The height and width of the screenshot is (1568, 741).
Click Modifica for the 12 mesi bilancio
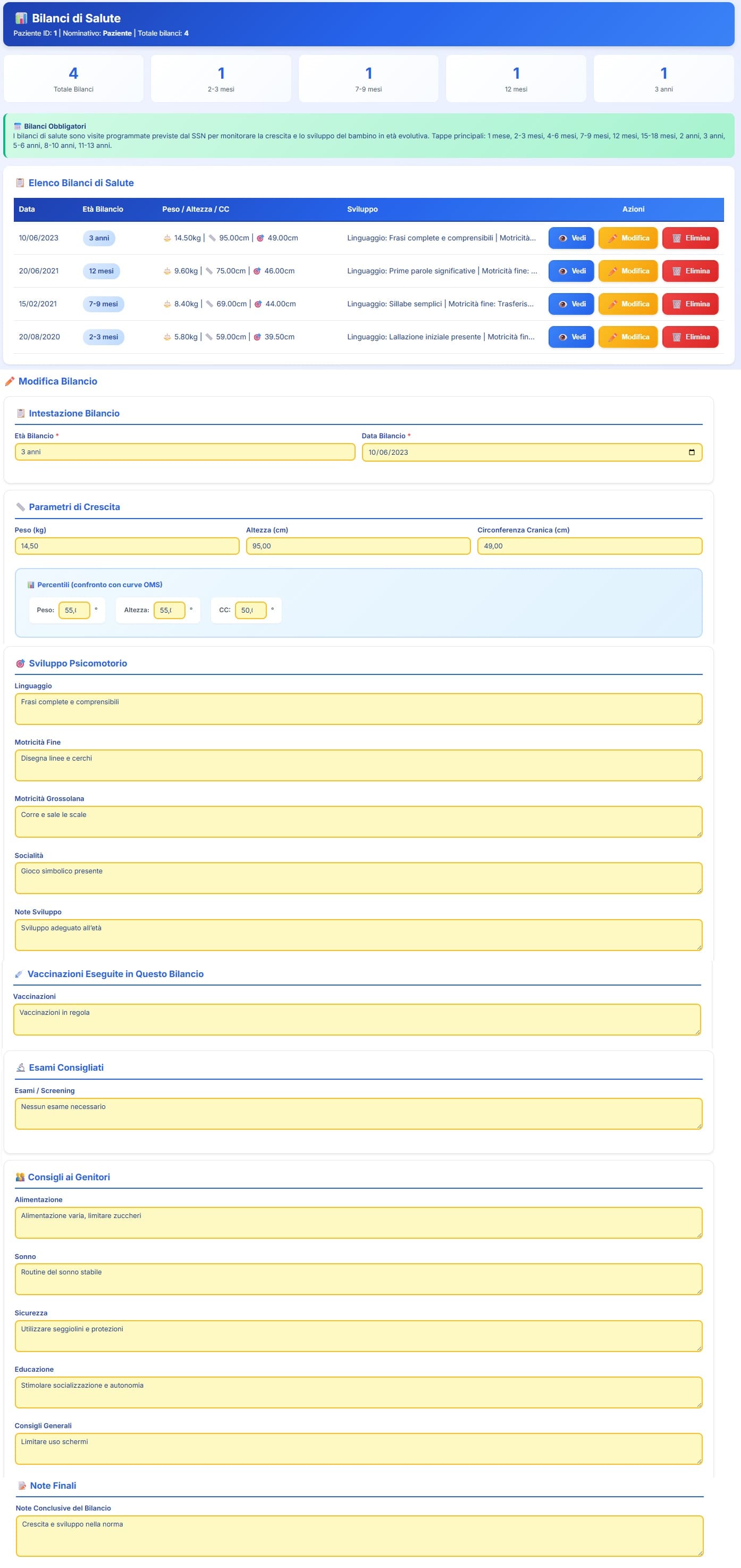pyautogui.click(x=628, y=271)
